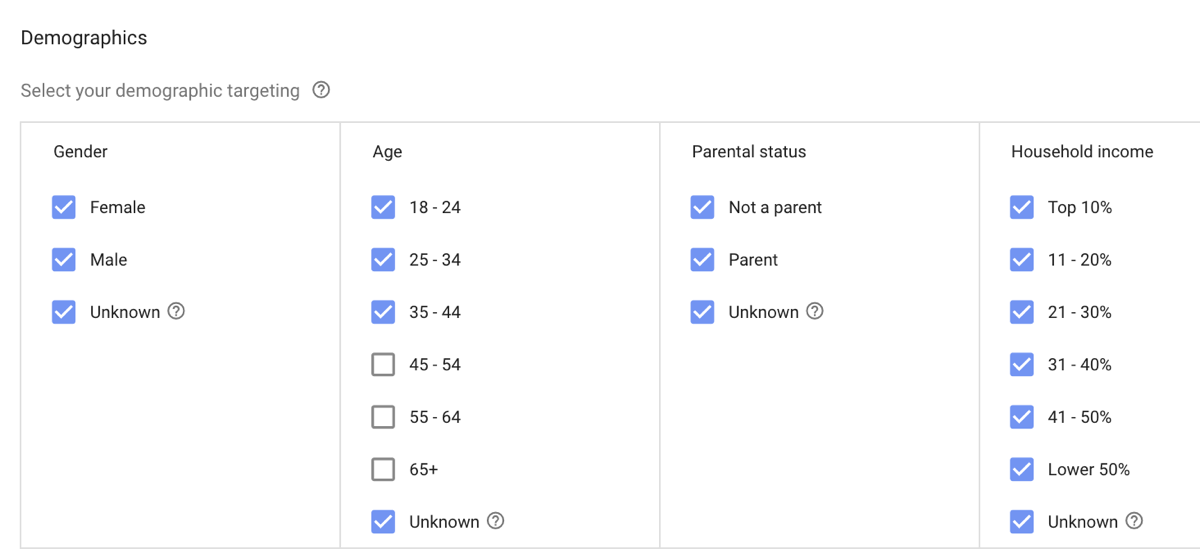Click the 'Select your demographic targeting' text
This screenshot has height=554, width=1200.
[160, 91]
